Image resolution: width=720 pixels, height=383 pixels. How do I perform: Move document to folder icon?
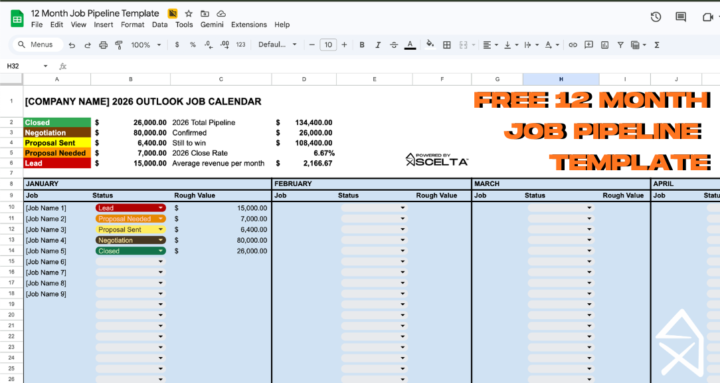click(x=205, y=14)
